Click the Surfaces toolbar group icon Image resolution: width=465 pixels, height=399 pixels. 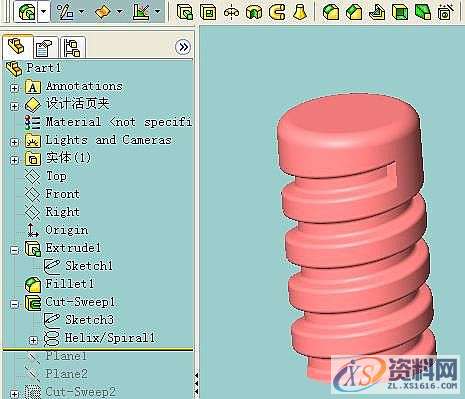coord(103,12)
